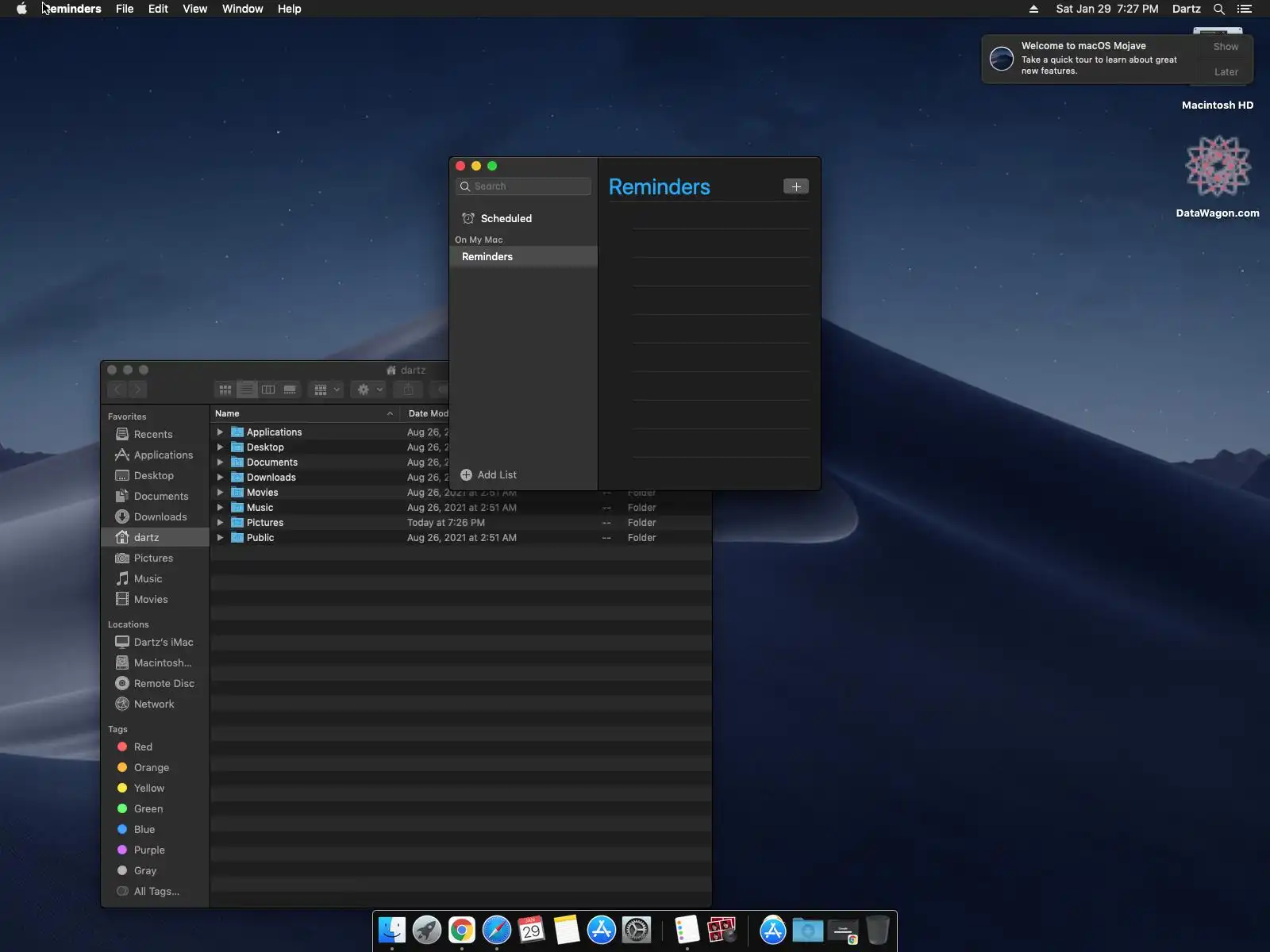1270x952 pixels.
Task: Click Show on the Mojave welcome notification
Action: (1226, 47)
